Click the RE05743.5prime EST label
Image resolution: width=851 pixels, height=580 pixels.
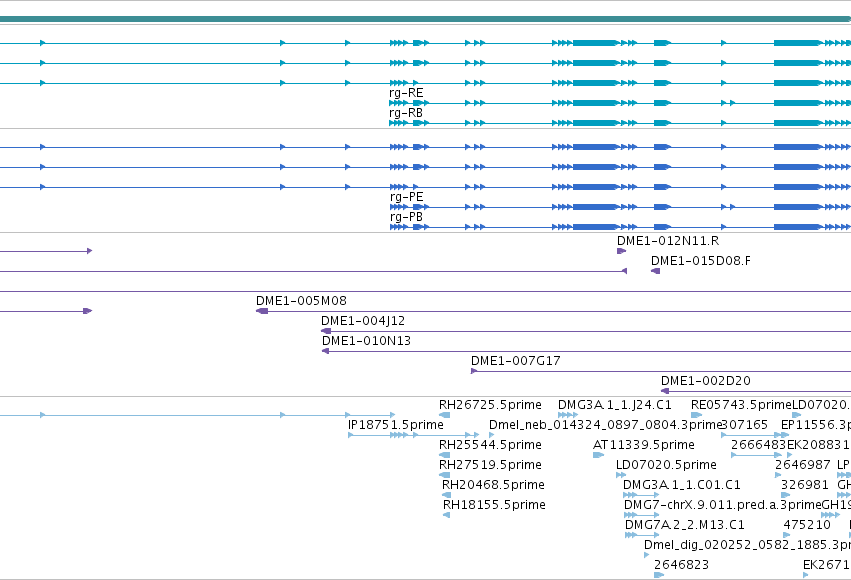point(741,405)
